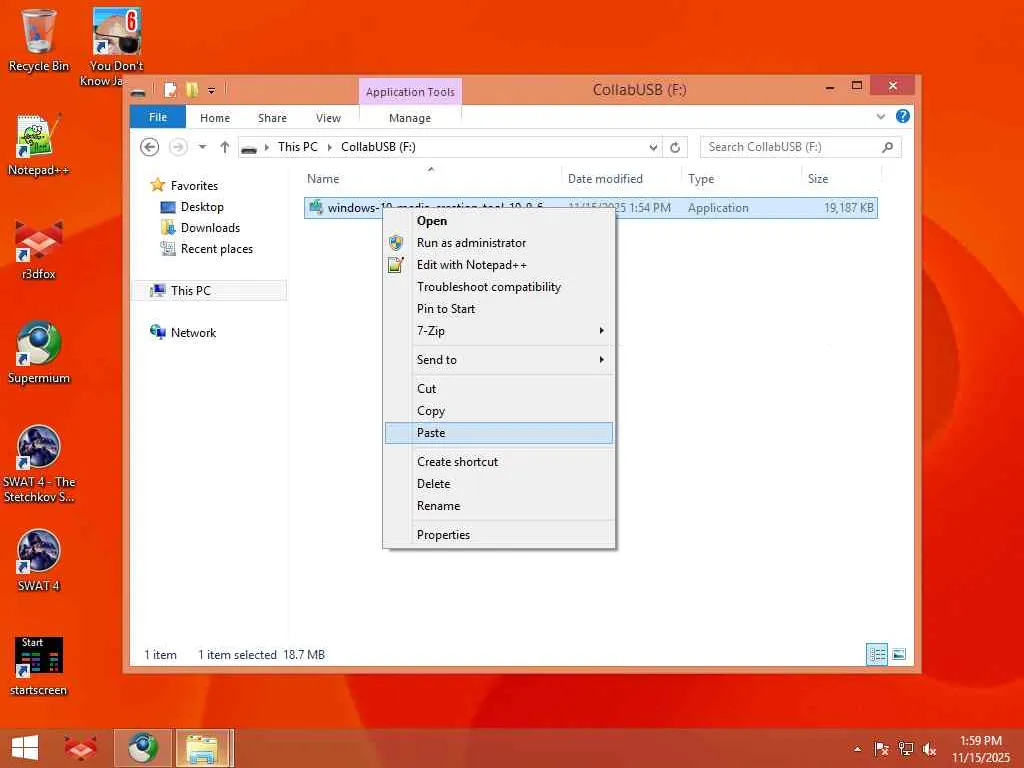Screen dimensions: 1024x768
Task: Choose Cut in the context menu
Action: (x=499, y=389)
